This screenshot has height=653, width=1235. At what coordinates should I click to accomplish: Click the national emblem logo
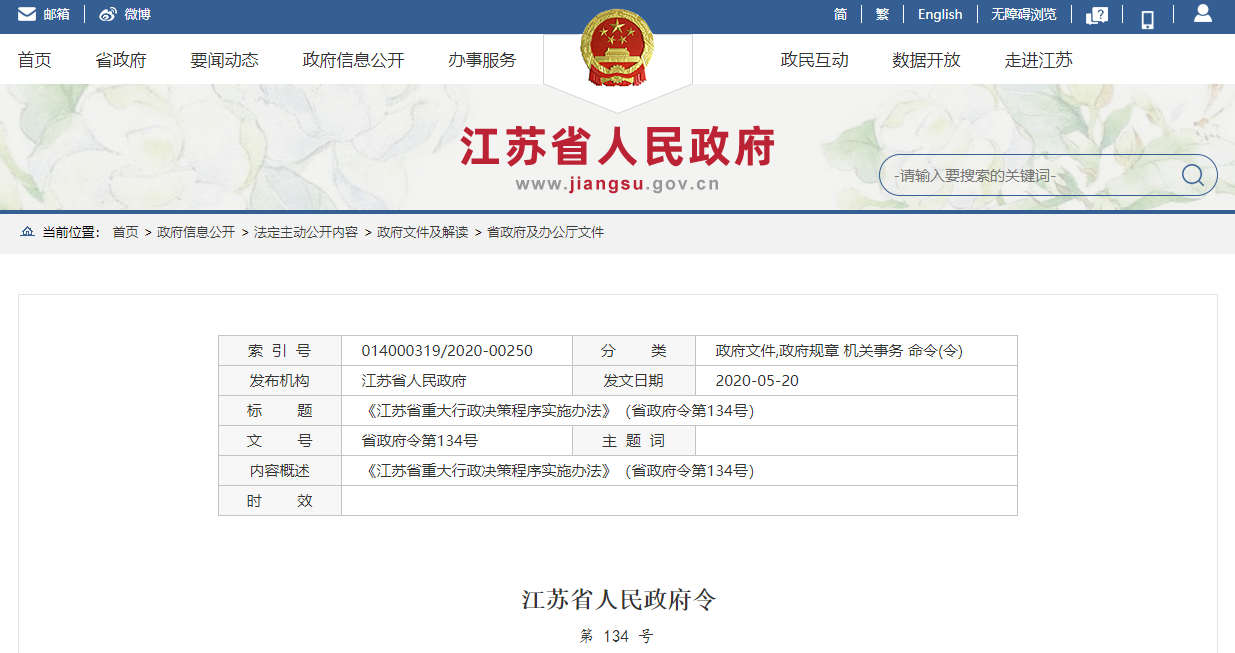(617, 47)
